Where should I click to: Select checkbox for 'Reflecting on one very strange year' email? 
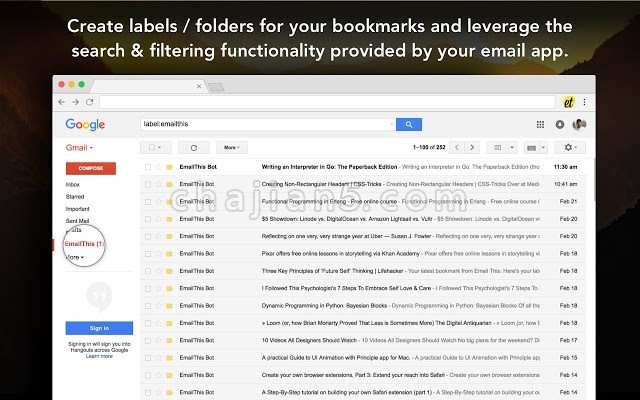click(x=148, y=236)
